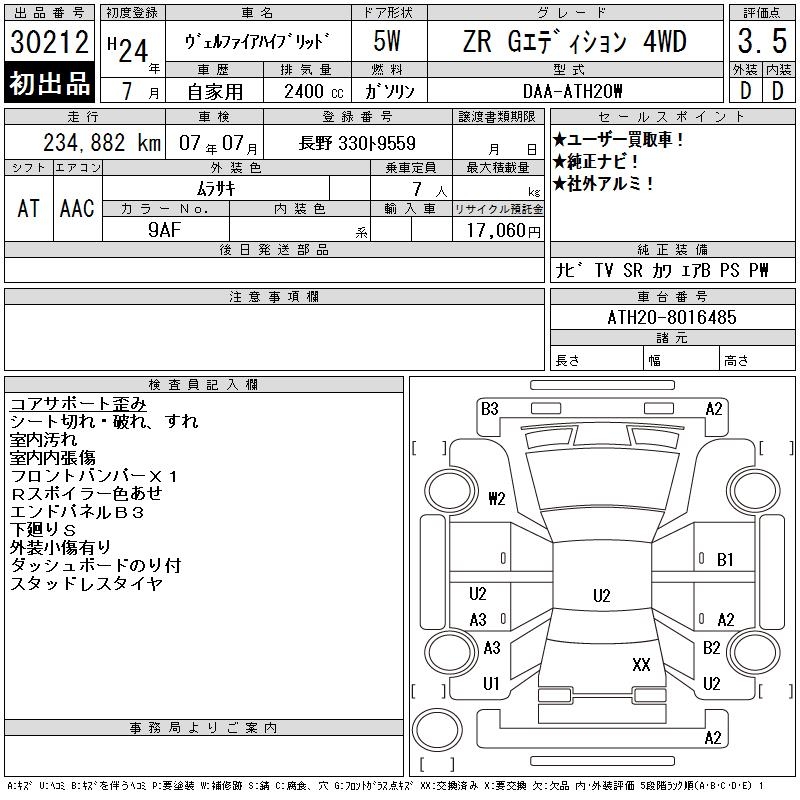This screenshot has width=800, height=800.
Task: Select the lot number 30212
Action: pos(50,45)
